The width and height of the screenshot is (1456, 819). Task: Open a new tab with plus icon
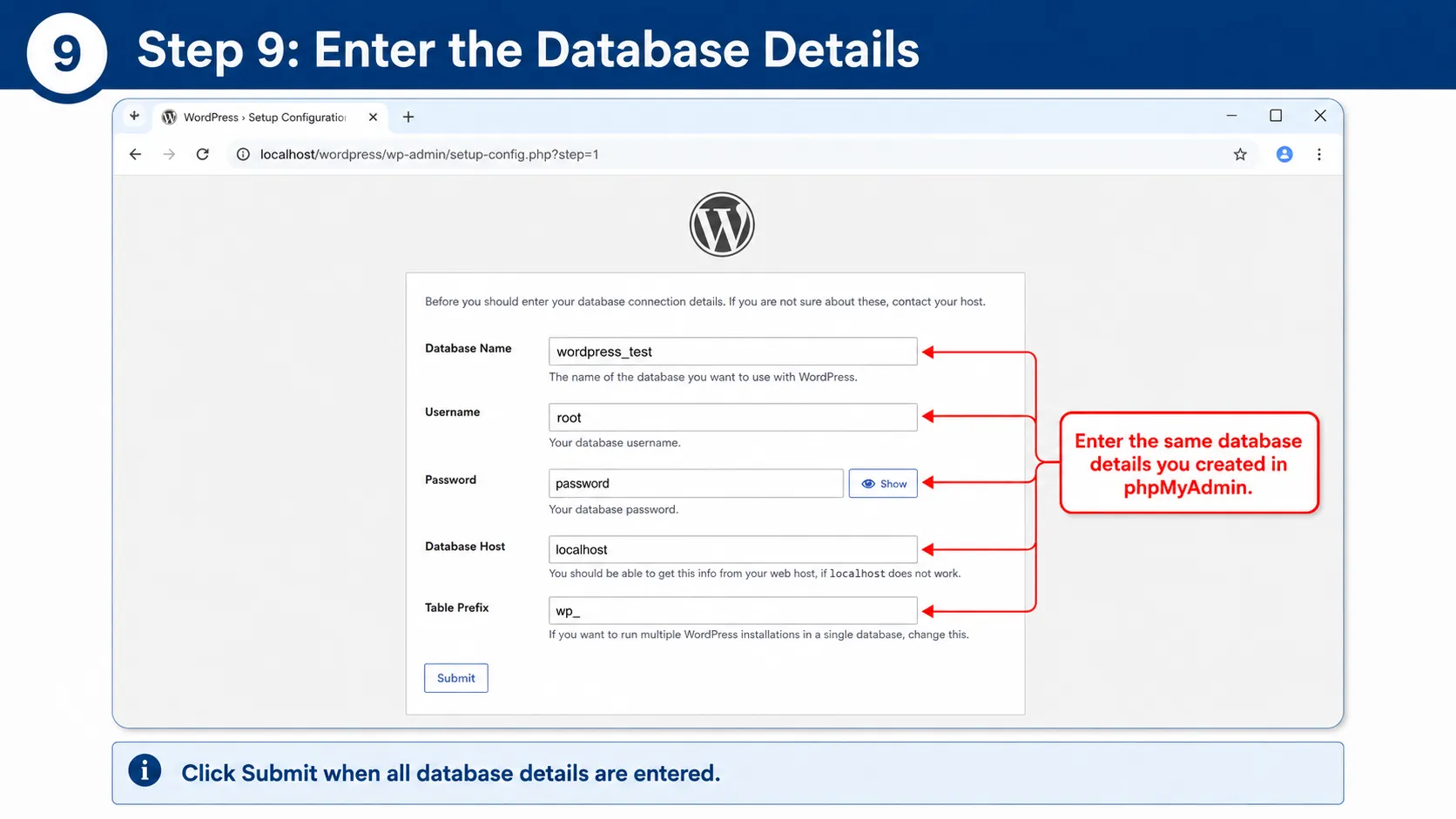click(x=408, y=117)
